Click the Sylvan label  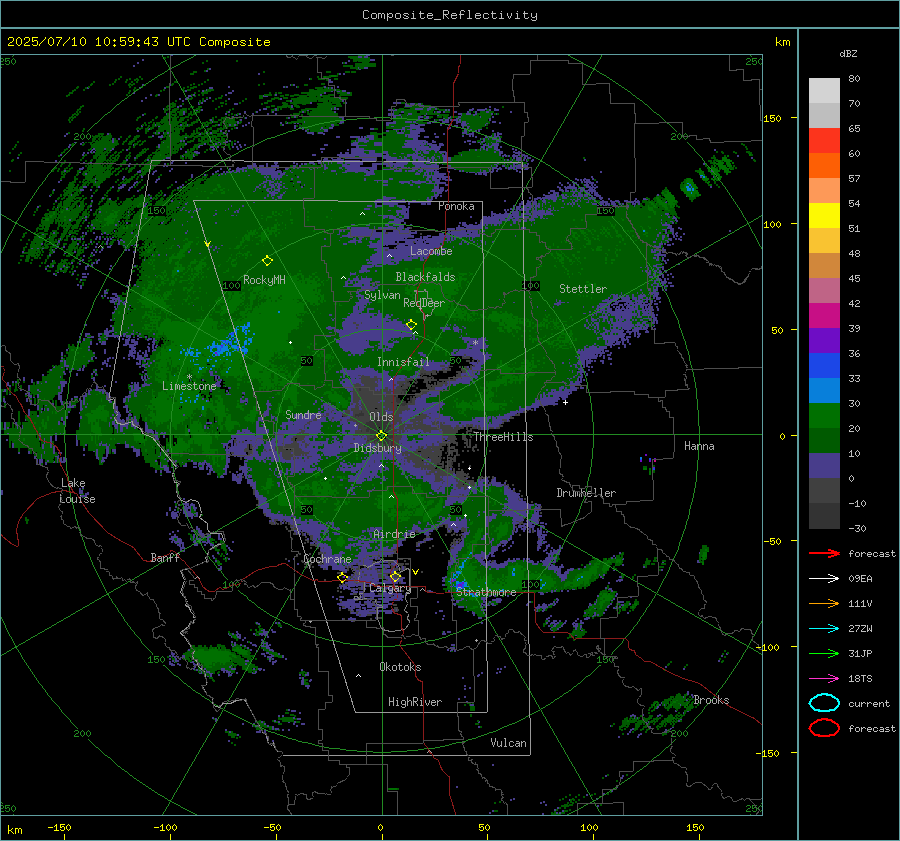(x=382, y=295)
